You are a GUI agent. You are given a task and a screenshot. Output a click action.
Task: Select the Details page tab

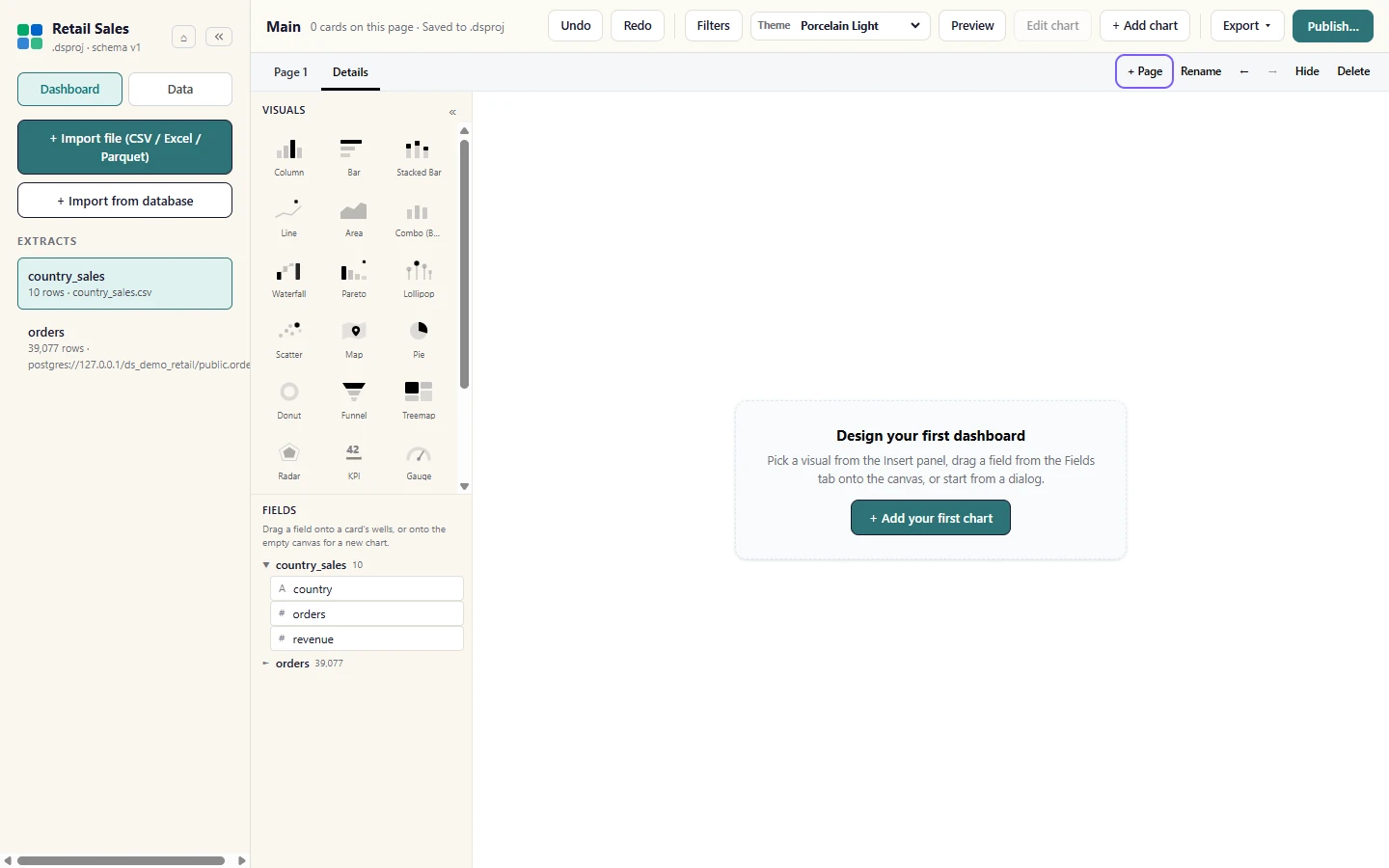point(350,72)
